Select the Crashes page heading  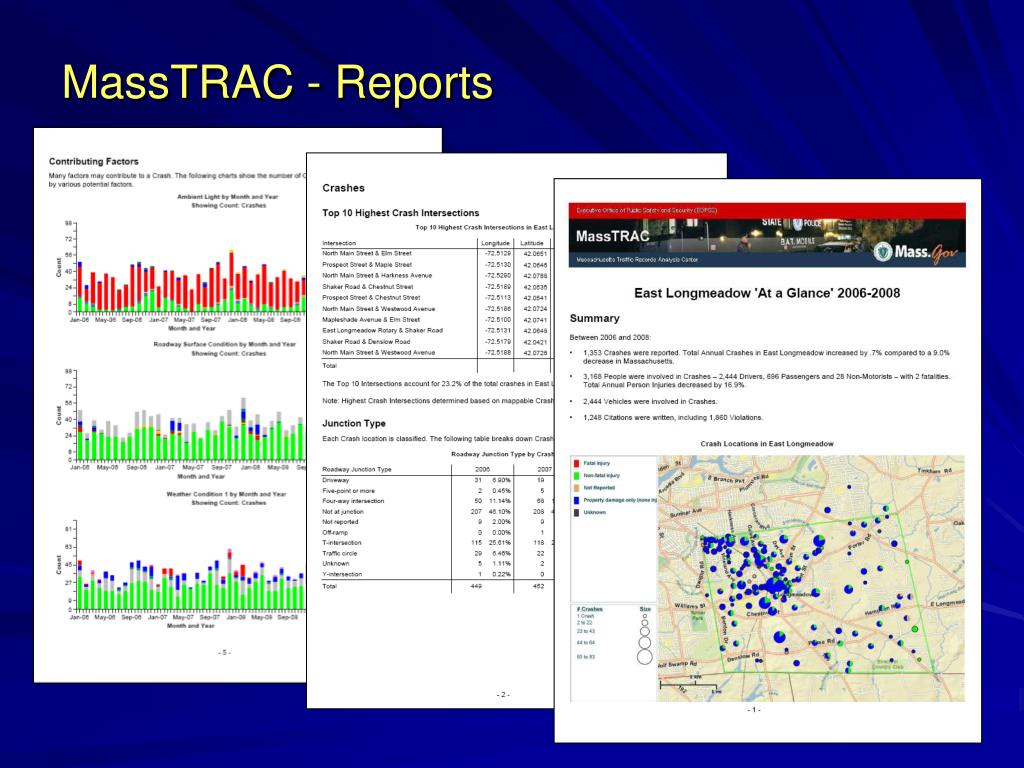coord(343,188)
